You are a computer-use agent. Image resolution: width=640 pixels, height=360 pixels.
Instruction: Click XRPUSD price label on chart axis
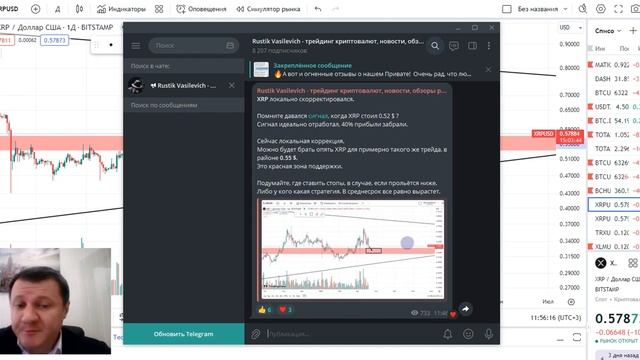pyautogui.click(x=543, y=134)
